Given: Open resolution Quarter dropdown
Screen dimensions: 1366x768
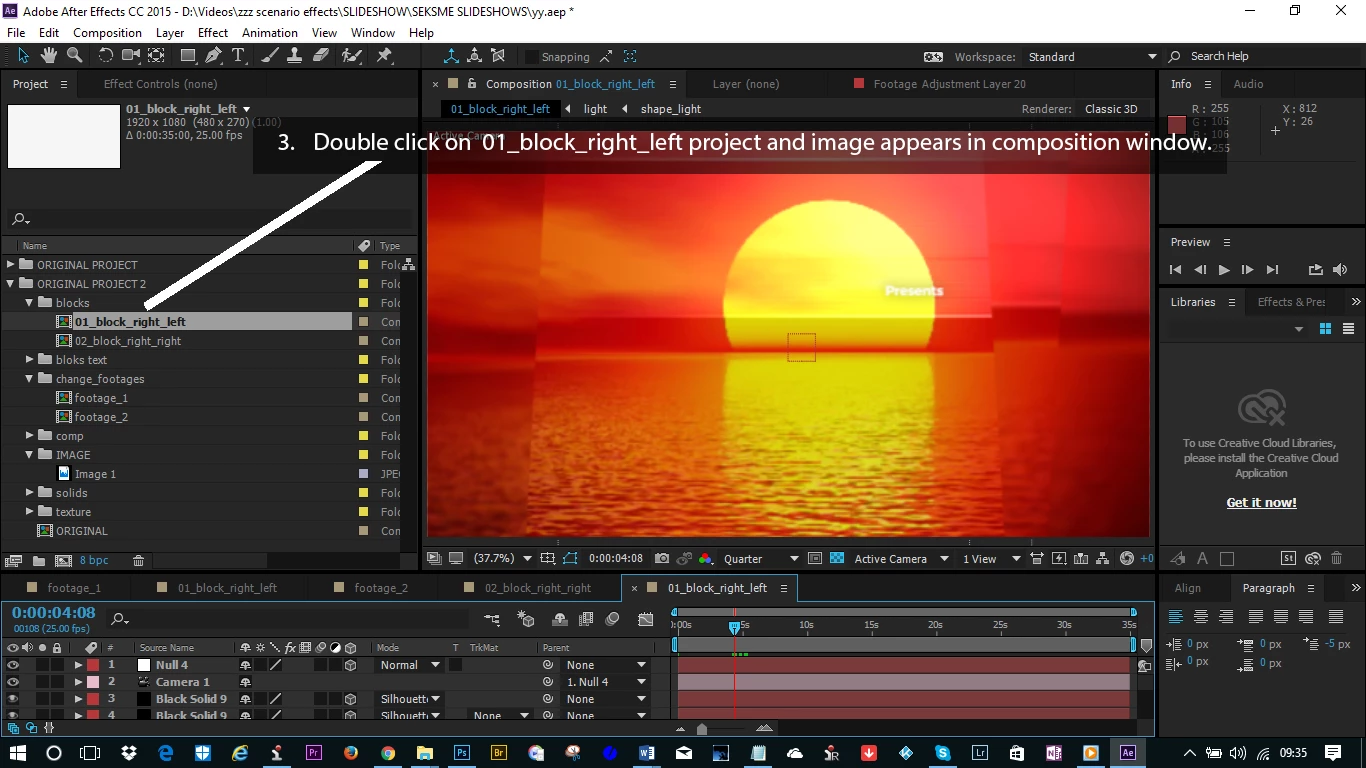Looking at the screenshot, I should click(x=761, y=559).
